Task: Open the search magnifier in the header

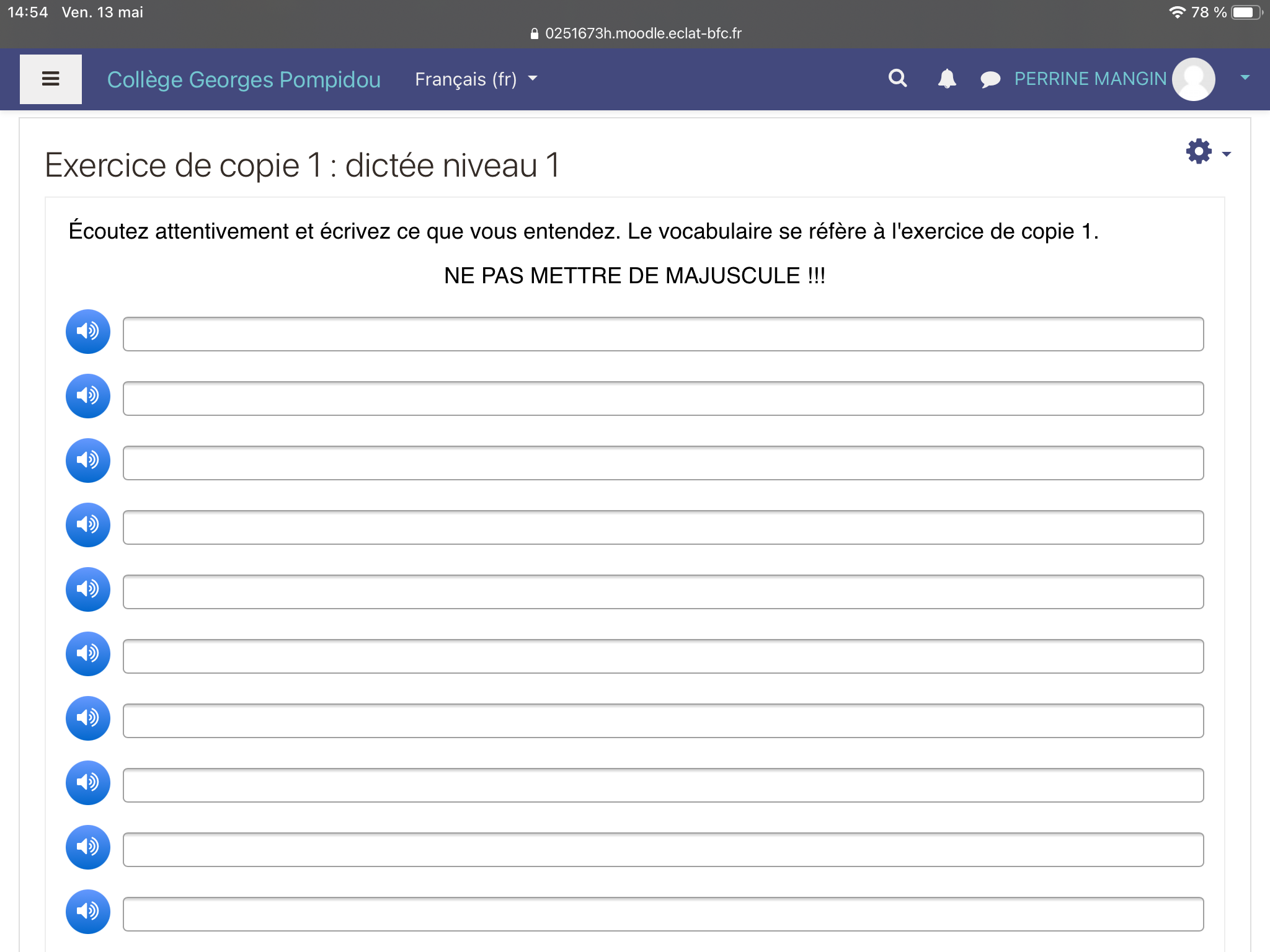Action: click(x=897, y=79)
